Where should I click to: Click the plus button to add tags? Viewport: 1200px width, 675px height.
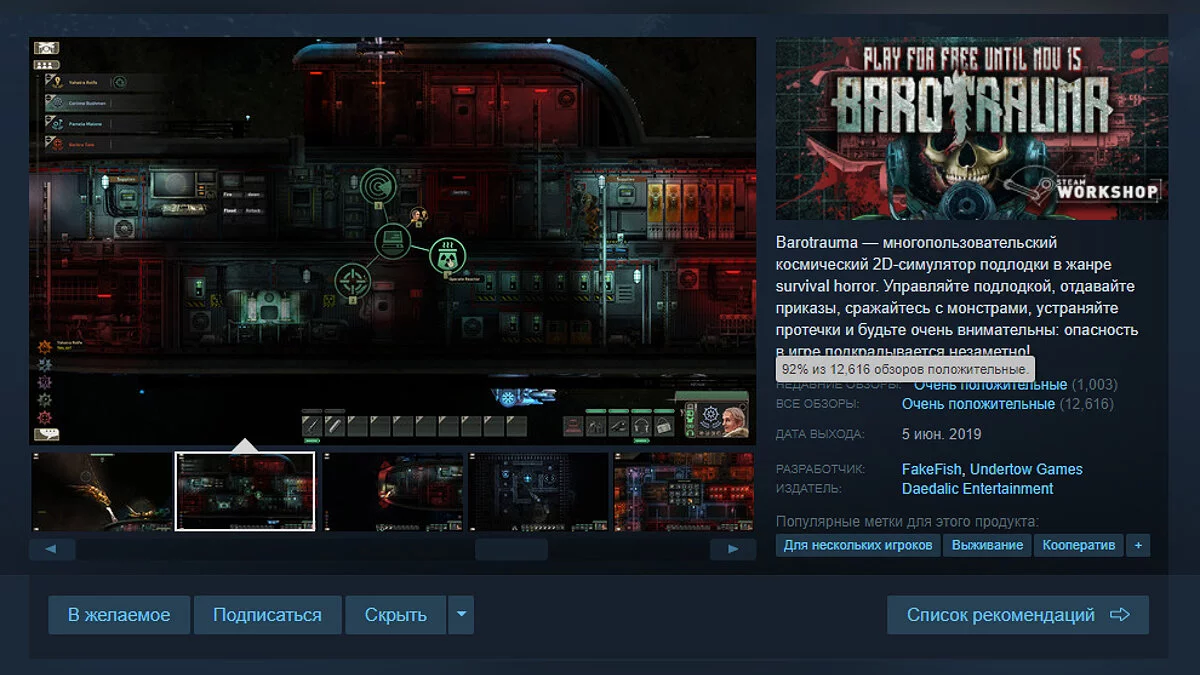tap(1137, 545)
